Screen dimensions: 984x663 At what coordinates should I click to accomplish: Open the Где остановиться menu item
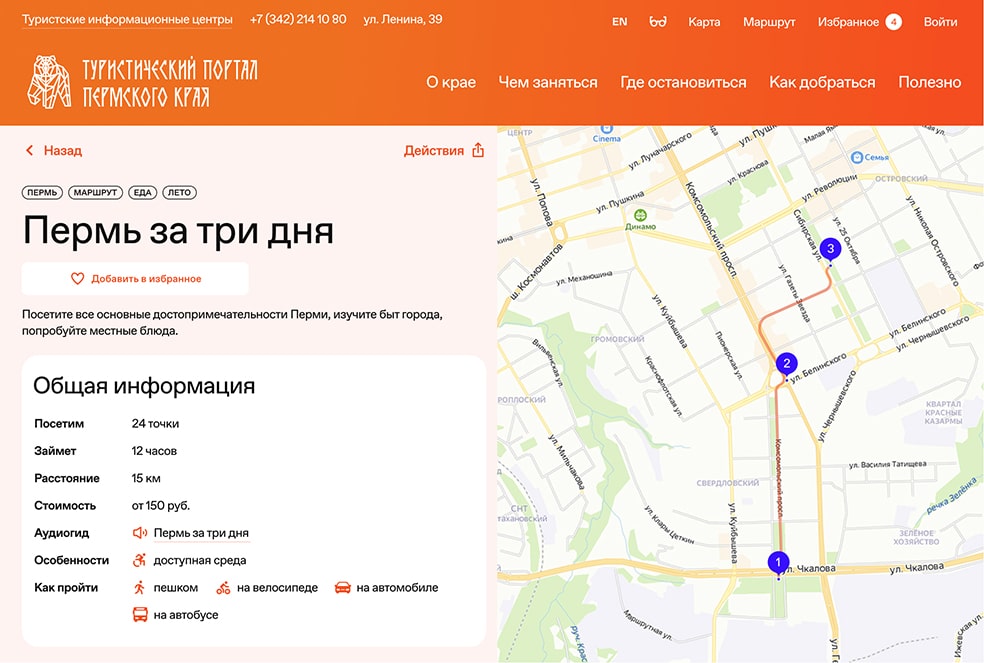[683, 82]
